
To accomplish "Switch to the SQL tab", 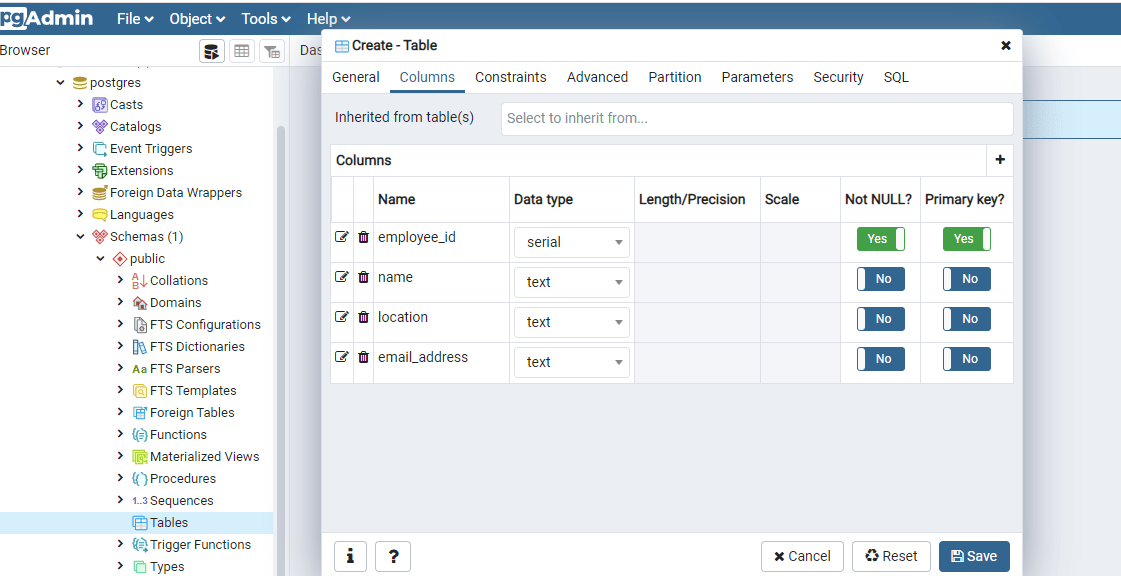I will pyautogui.click(x=896, y=77).
